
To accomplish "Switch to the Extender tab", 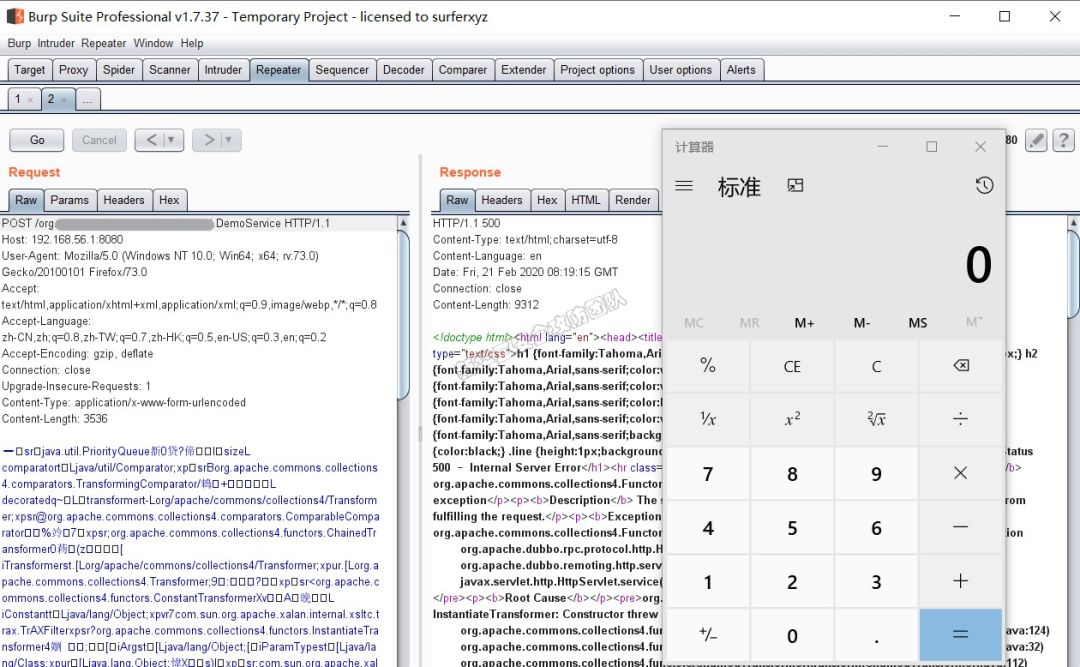I will (523, 70).
